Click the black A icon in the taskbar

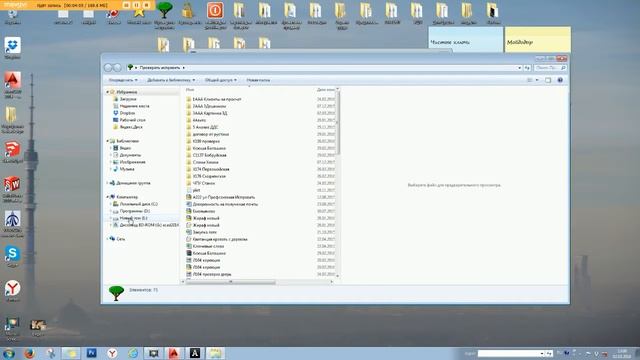(x=195, y=353)
